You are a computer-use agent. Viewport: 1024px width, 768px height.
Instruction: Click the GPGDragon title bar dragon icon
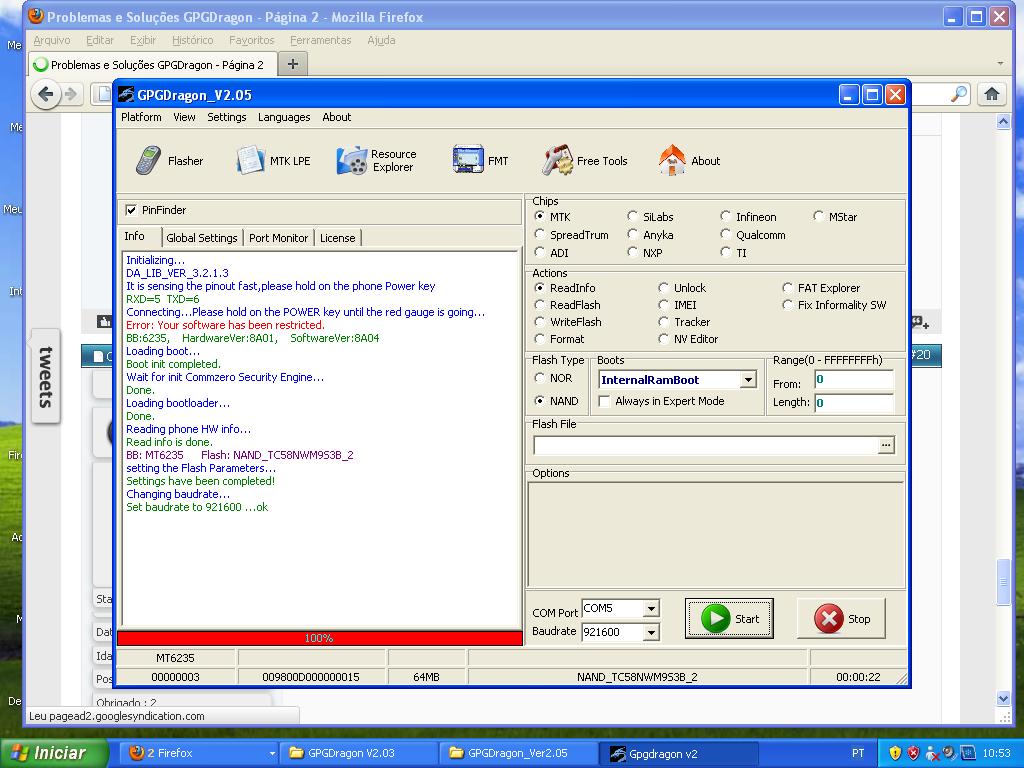(x=125, y=95)
